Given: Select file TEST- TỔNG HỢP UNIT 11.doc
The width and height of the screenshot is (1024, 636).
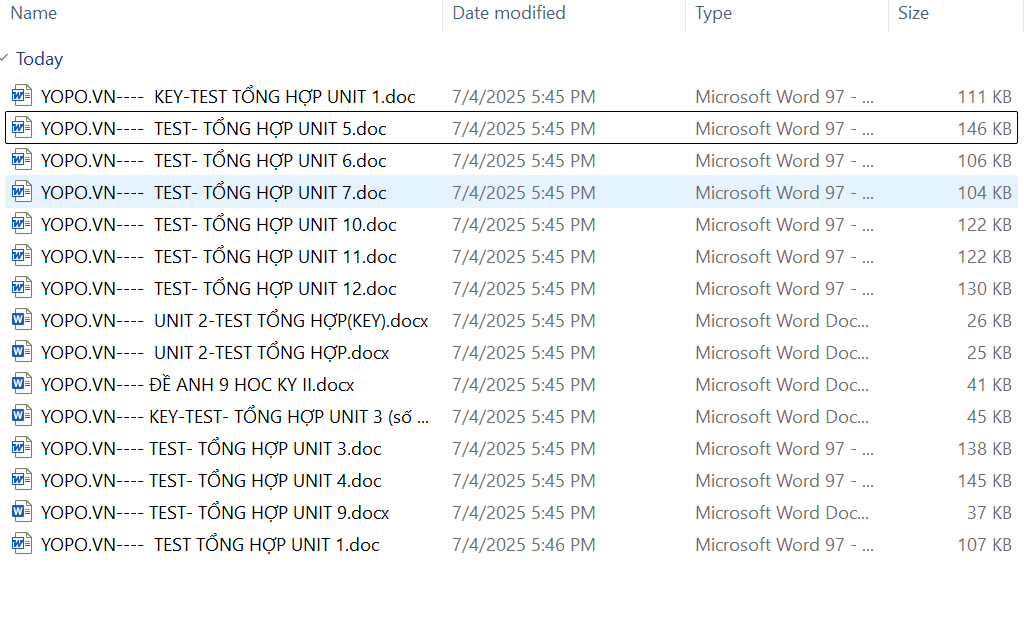Looking at the screenshot, I should [x=218, y=257].
